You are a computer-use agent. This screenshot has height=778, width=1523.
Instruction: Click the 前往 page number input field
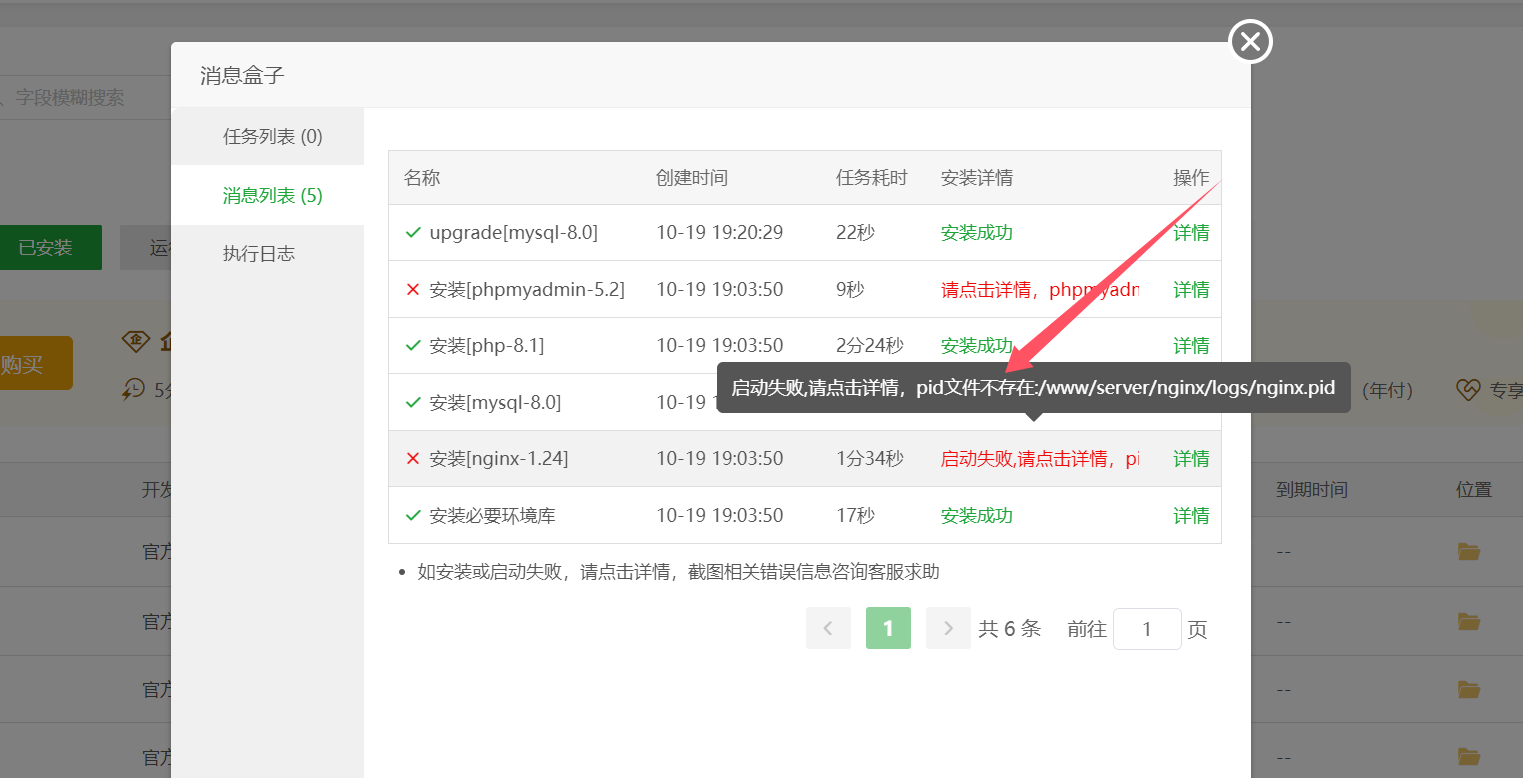pos(1147,629)
